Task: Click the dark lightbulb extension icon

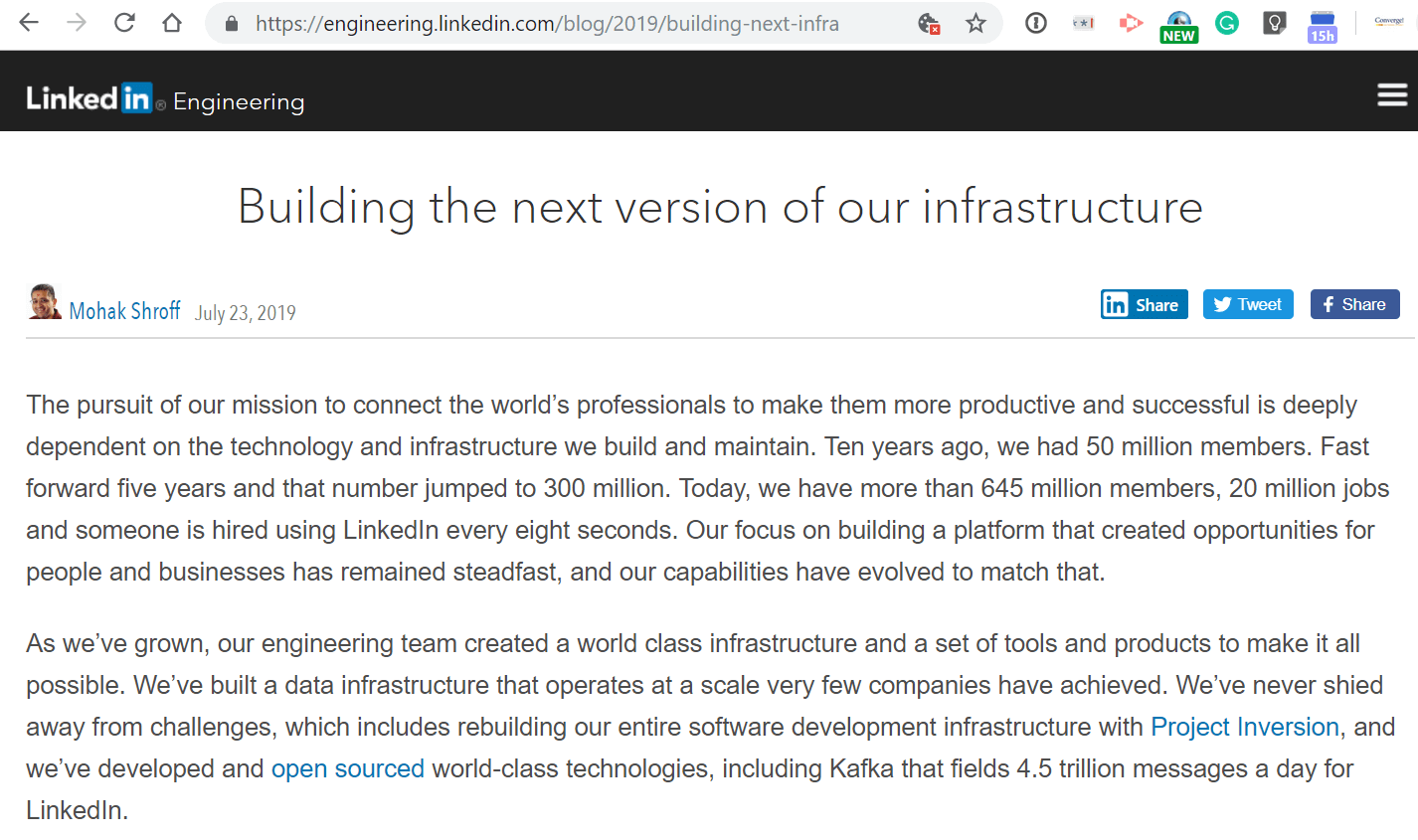Action: (1274, 23)
